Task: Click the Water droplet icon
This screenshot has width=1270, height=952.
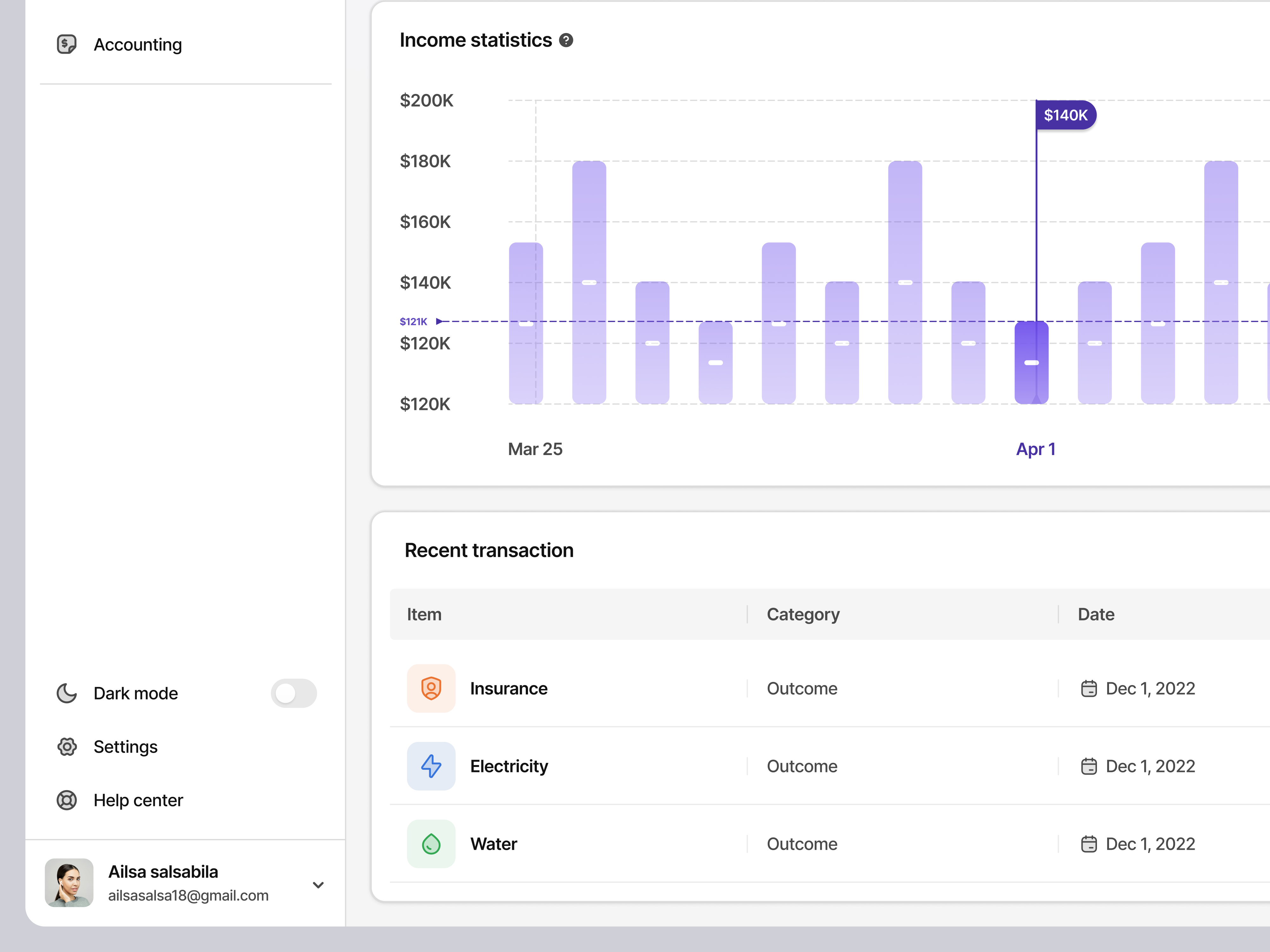Action: pyautogui.click(x=431, y=843)
